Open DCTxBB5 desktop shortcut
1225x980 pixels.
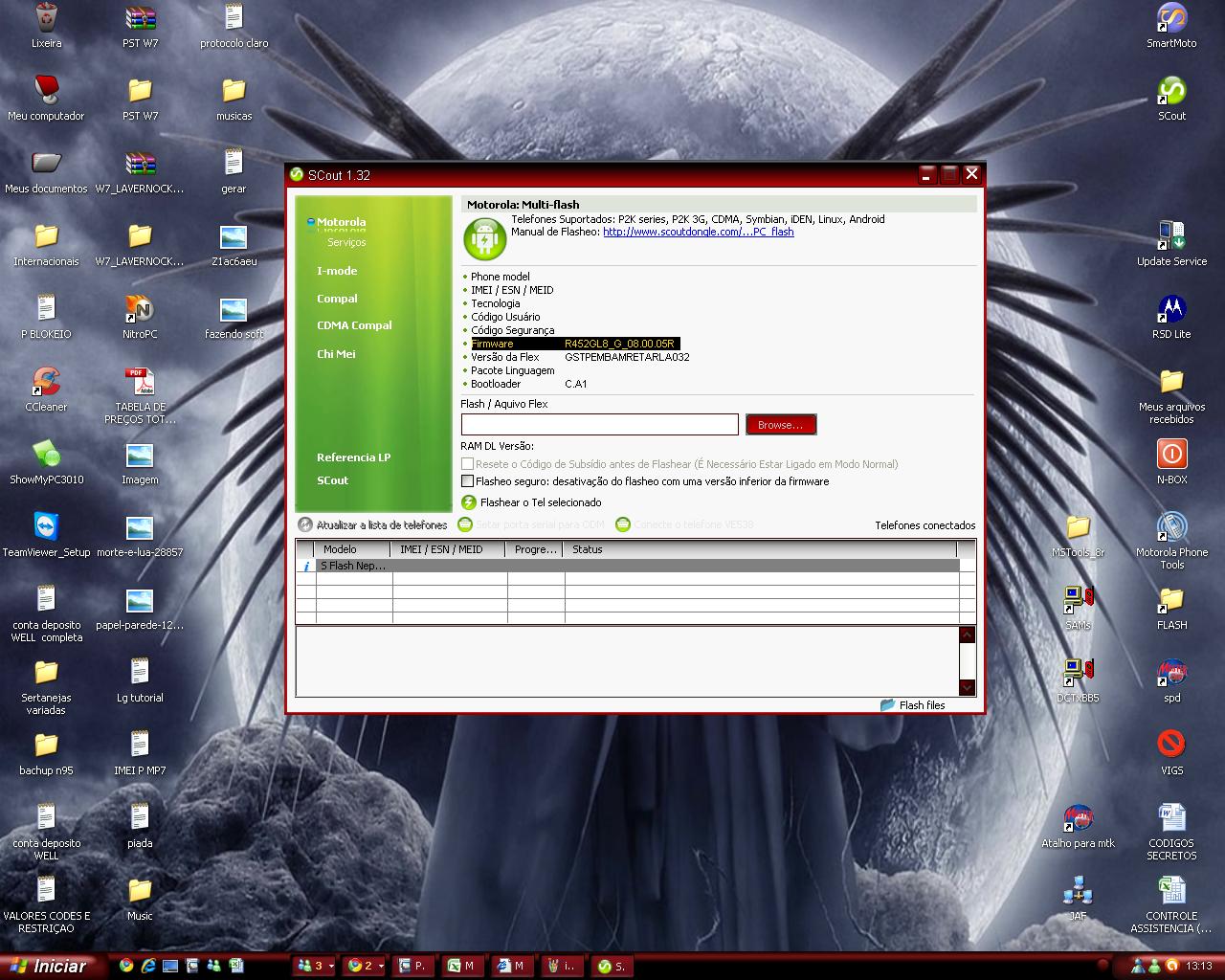[1078, 673]
